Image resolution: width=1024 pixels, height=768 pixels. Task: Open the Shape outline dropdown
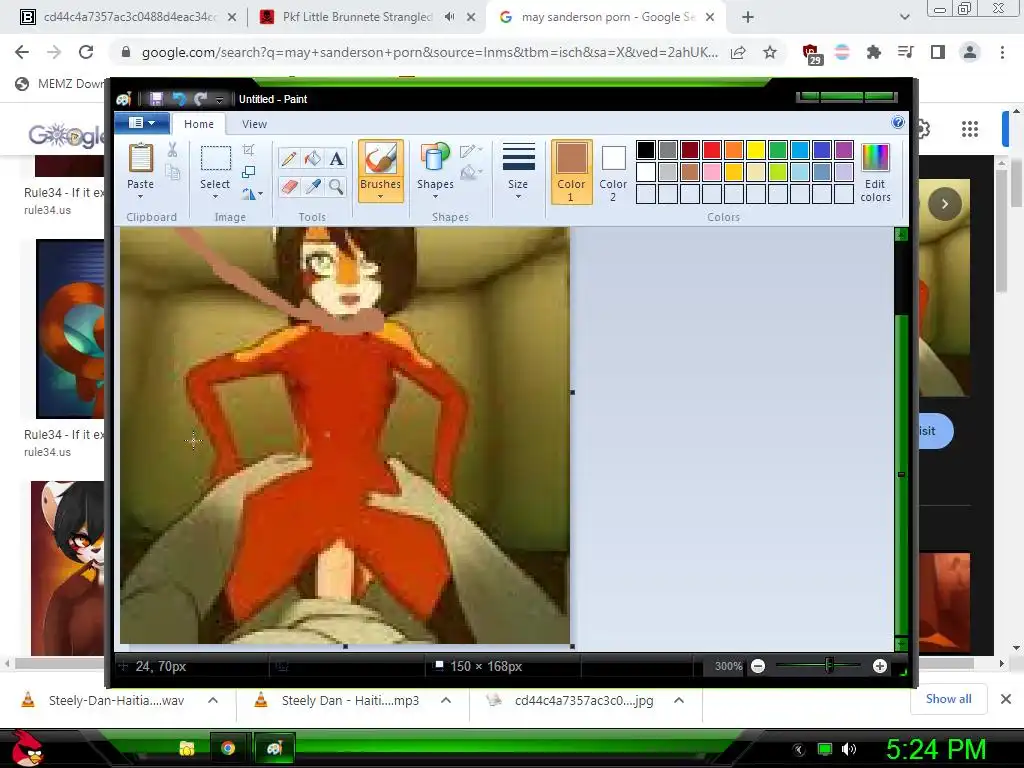[x=471, y=152]
